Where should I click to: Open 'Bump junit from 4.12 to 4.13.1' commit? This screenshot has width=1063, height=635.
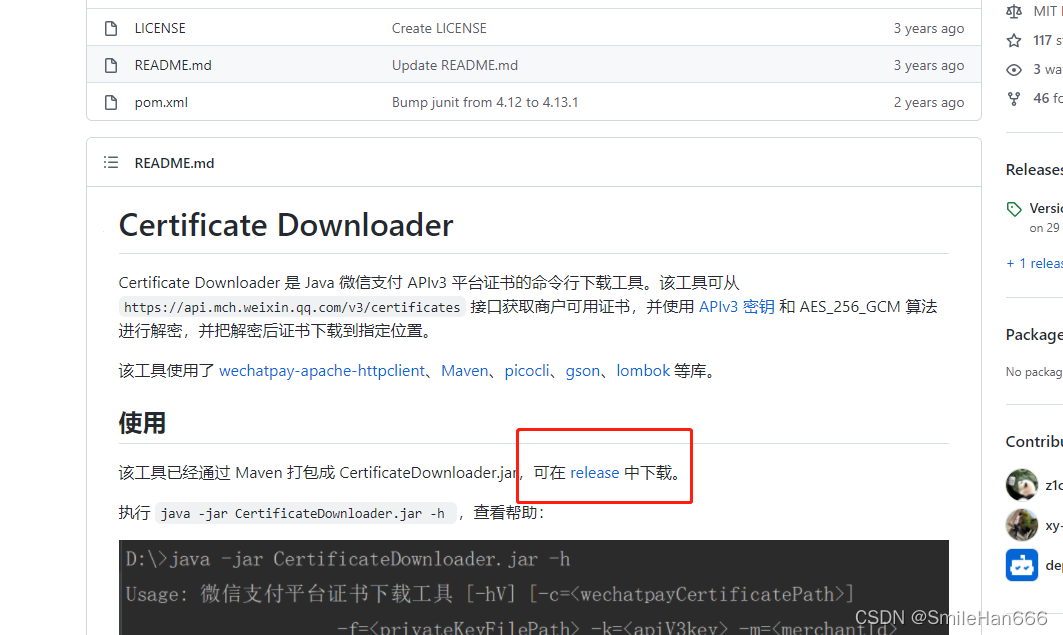pyautogui.click(x=485, y=102)
